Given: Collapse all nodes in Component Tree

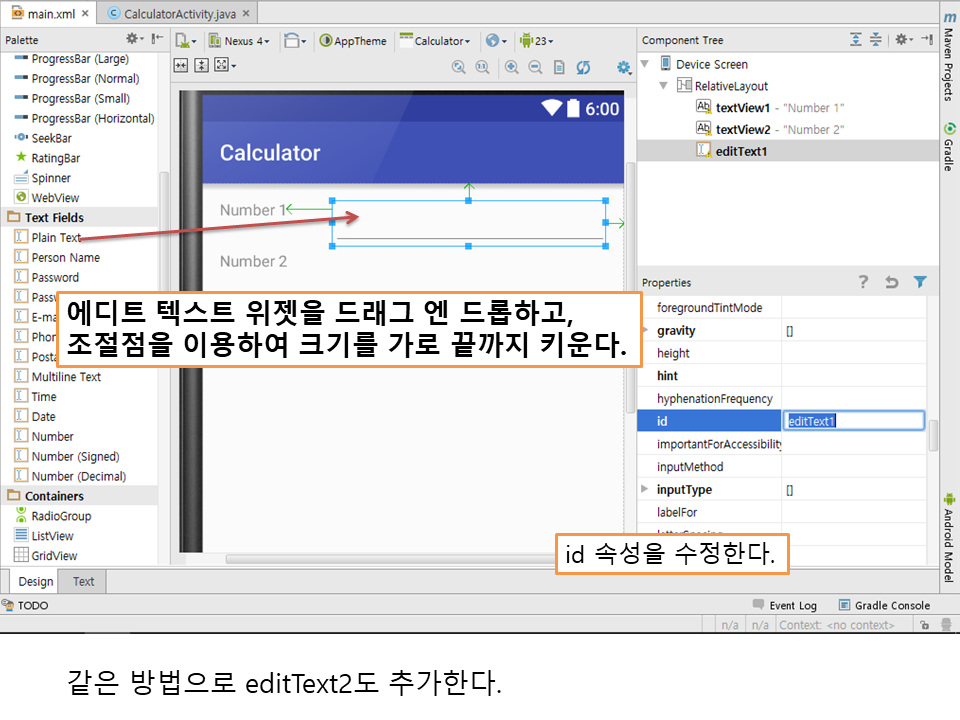Looking at the screenshot, I should [876, 40].
